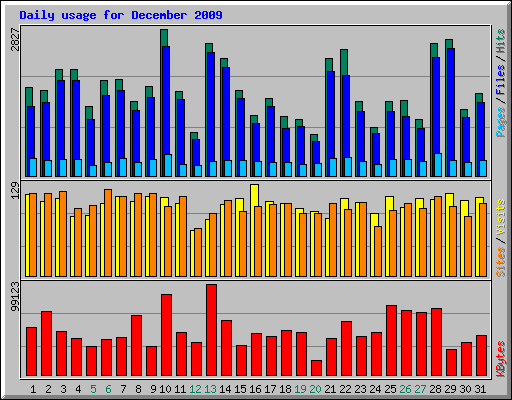Click the red KBytes bar for day 25

click(x=391, y=341)
